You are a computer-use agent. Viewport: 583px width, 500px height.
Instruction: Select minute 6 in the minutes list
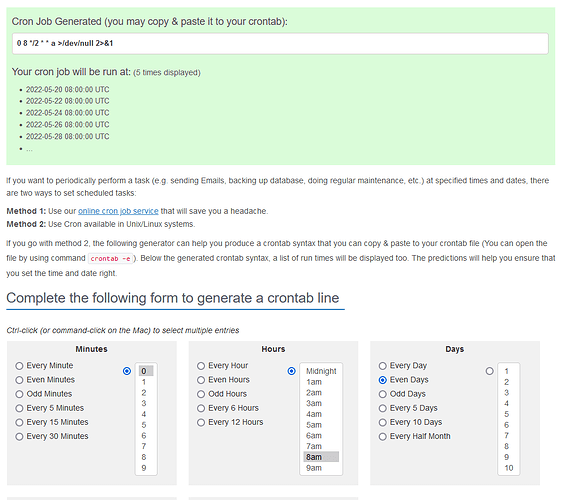(146, 436)
